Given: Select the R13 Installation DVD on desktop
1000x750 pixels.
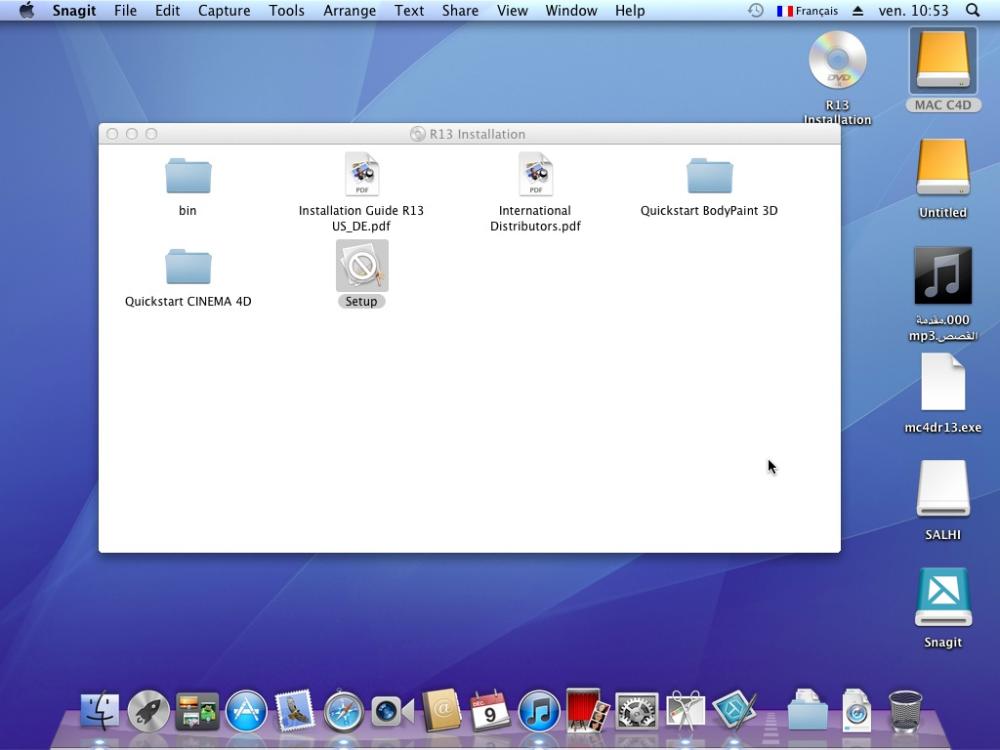Looking at the screenshot, I should click(x=837, y=60).
